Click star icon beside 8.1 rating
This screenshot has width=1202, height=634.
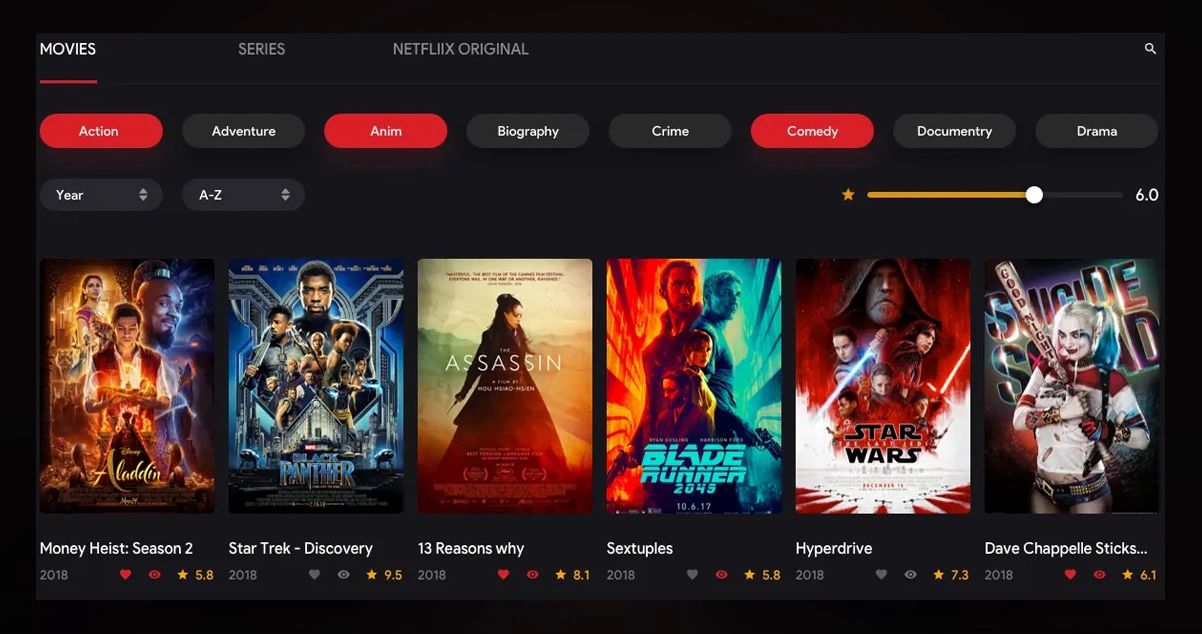coord(561,575)
